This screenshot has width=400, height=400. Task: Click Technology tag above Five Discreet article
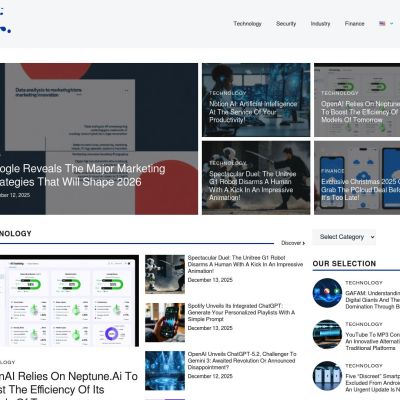364,366
